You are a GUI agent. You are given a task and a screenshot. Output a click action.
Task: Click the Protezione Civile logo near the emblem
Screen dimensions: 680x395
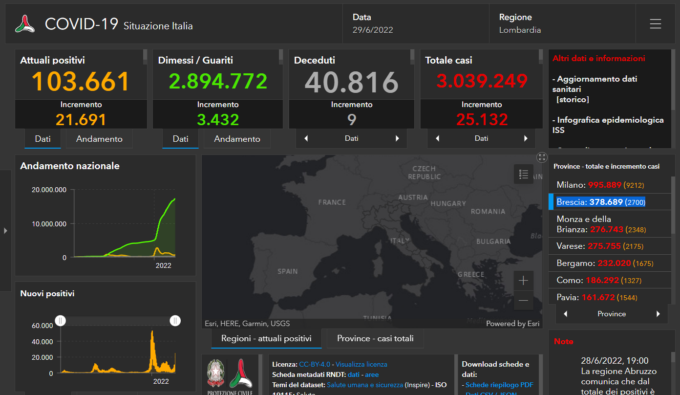tap(241, 373)
